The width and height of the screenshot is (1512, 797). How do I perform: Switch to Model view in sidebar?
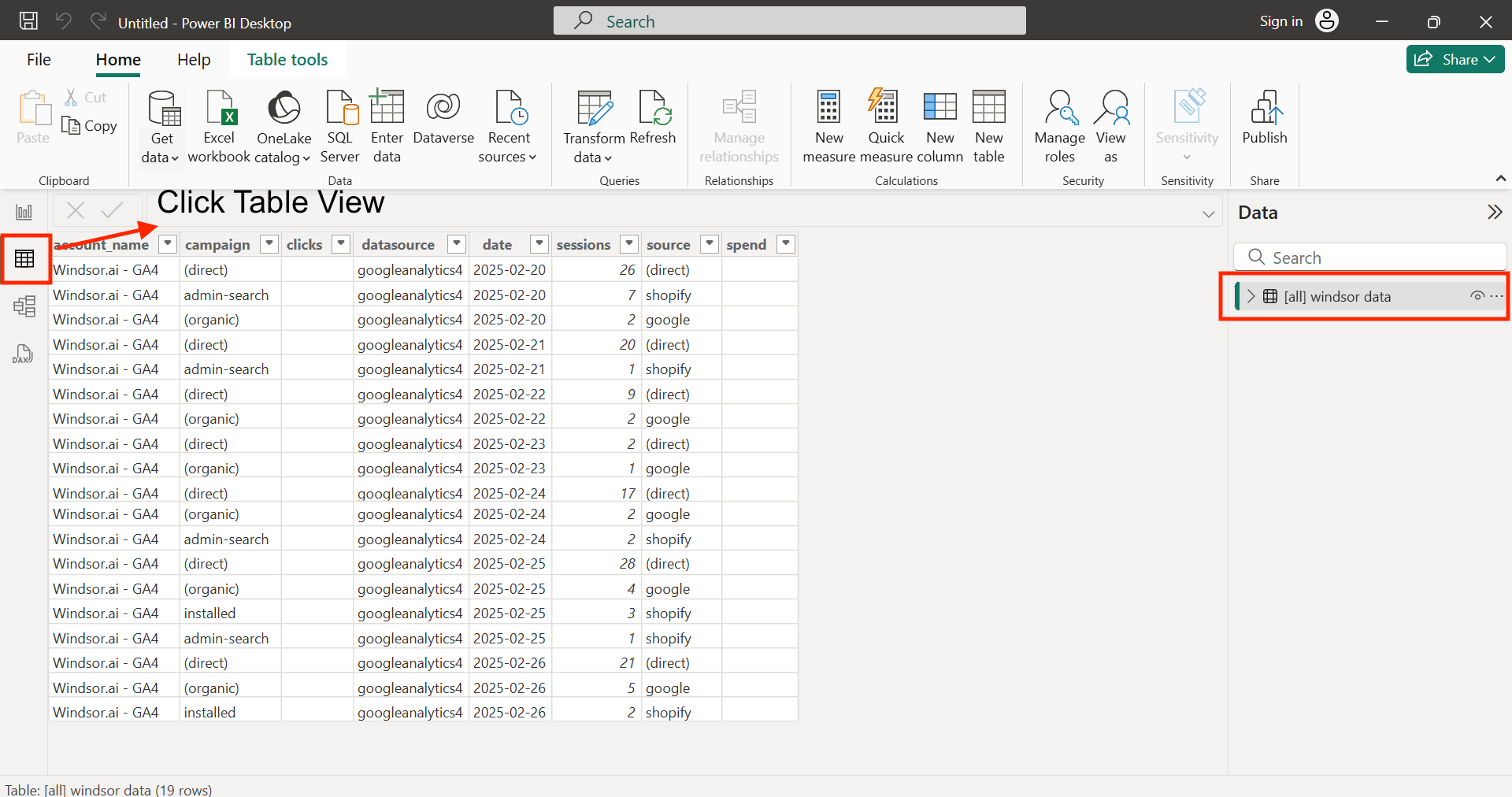pos(24,306)
